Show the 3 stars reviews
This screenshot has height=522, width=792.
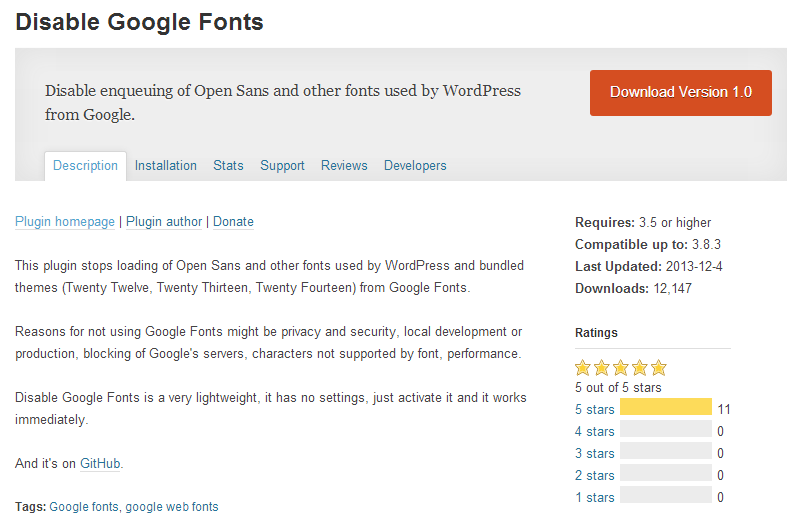pos(594,453)
